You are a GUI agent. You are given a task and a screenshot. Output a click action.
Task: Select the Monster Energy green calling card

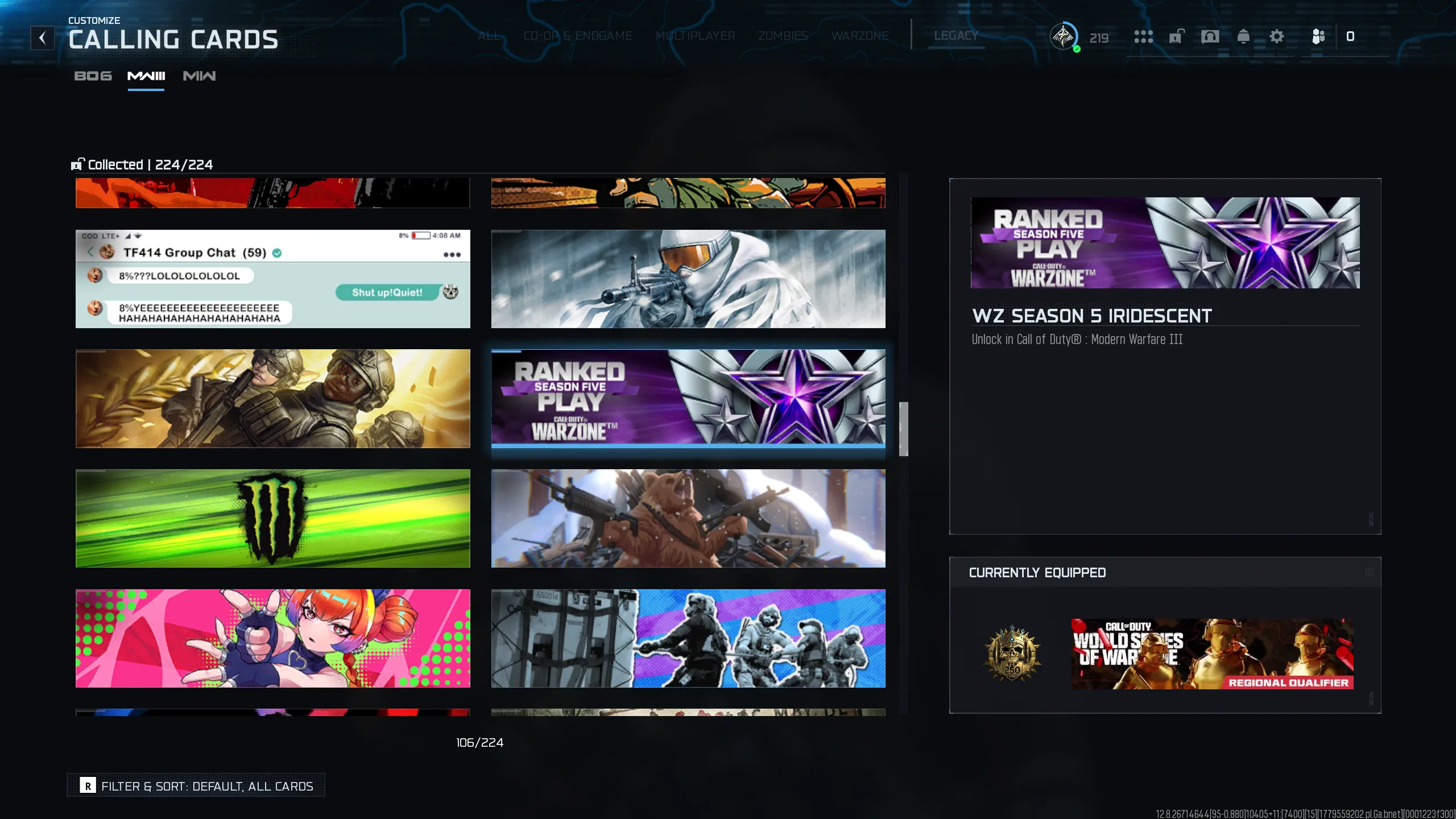tap(273, 518)
